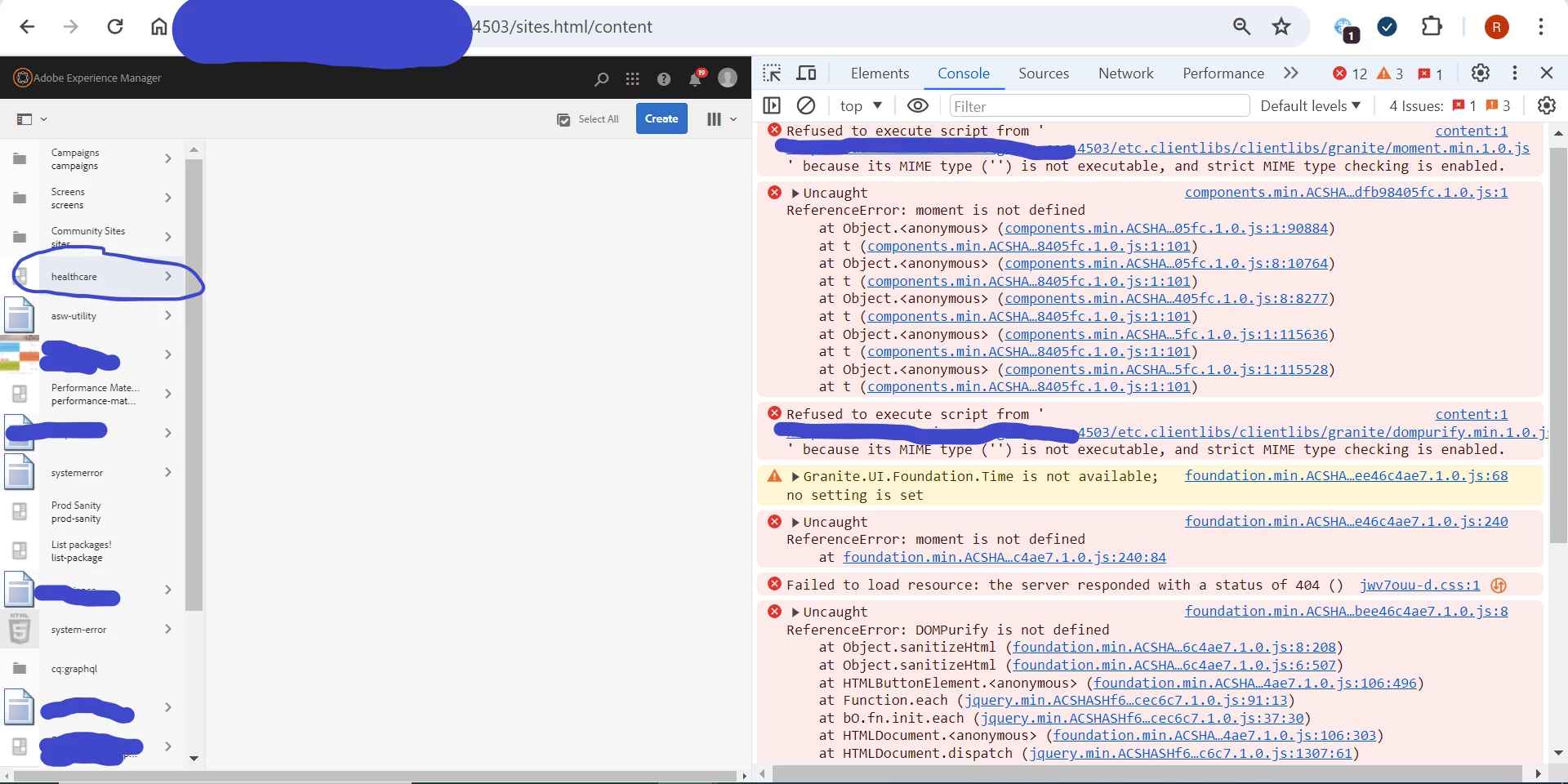Click the zoom magnifier icon in address bar
Image resolution: width=1568 pixels, height=784 pixels.
point(1241,27)
